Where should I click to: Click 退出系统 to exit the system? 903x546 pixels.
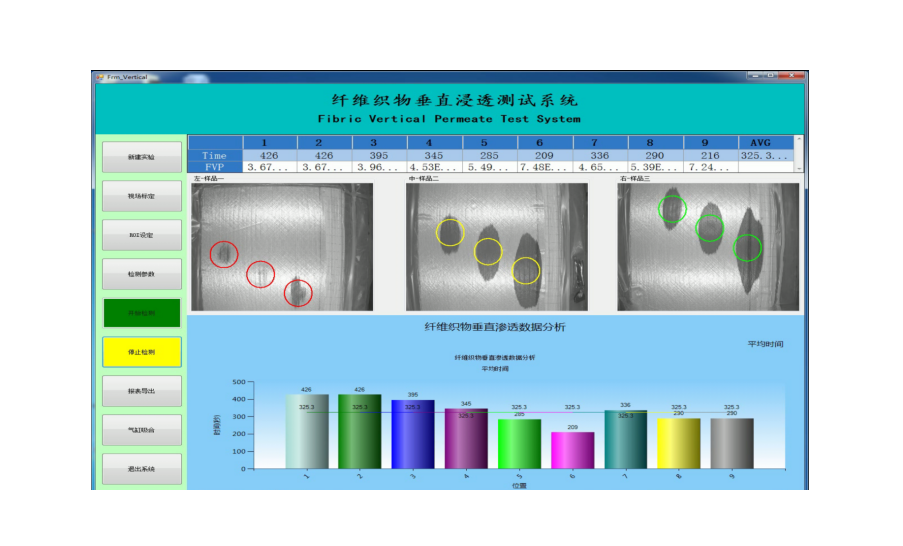[x=142, y=469]
